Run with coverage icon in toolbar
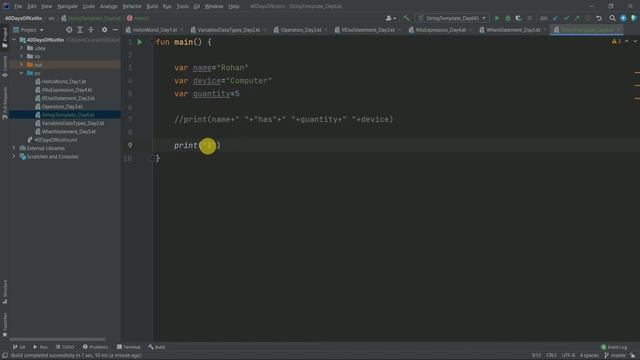The image size is (640, 360). pyautogui.click(x=518, y=18)
